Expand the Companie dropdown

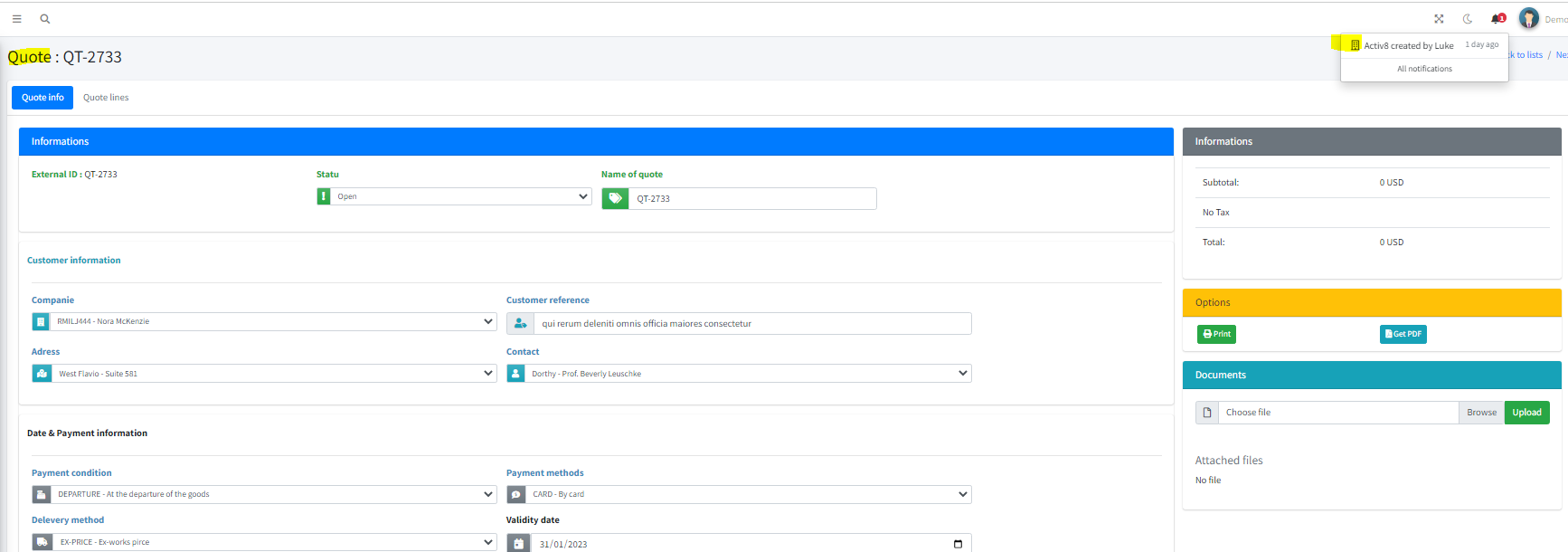[x=273, y=321]
